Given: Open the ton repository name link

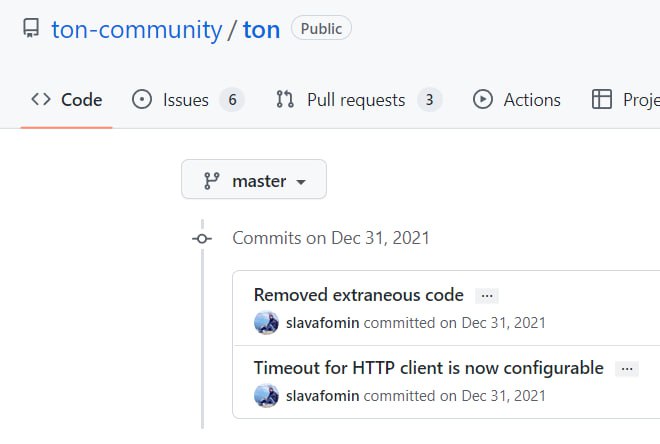Looking at the screenshot, I should click(261, 30).
